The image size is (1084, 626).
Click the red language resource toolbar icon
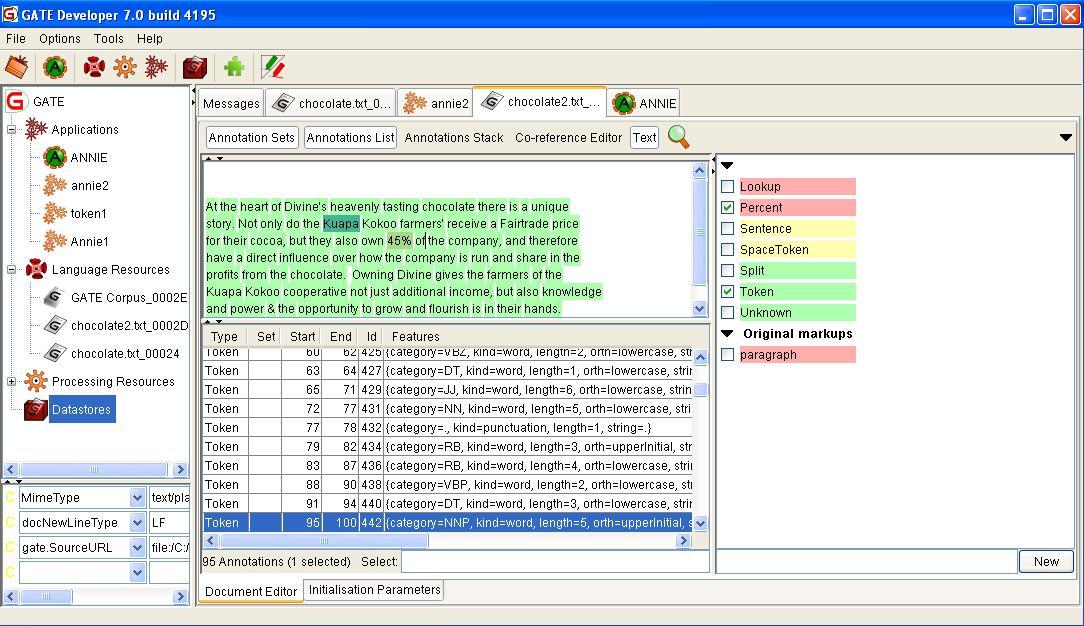point(94,67)
